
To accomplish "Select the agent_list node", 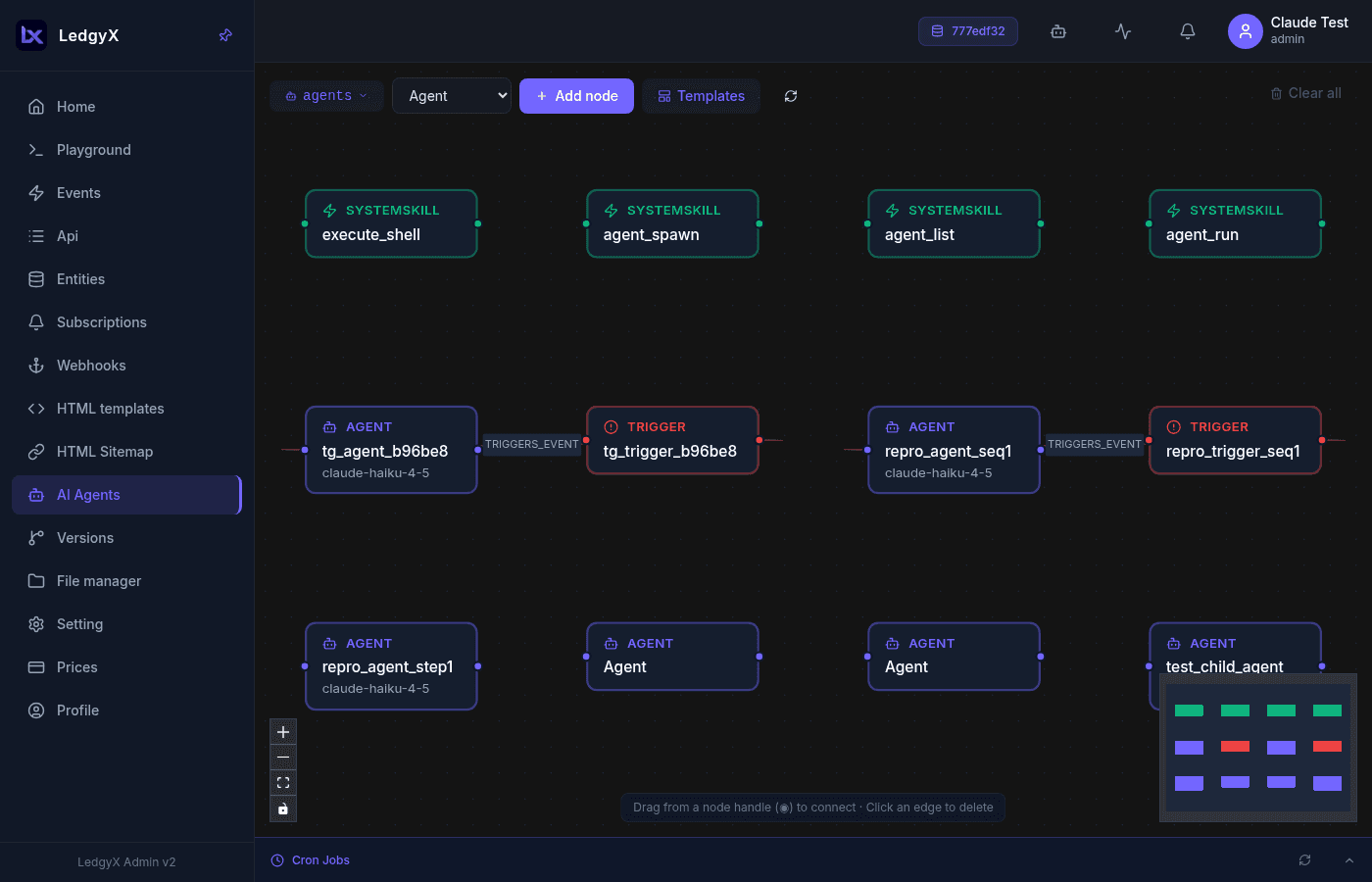I will tap(954, 223).
